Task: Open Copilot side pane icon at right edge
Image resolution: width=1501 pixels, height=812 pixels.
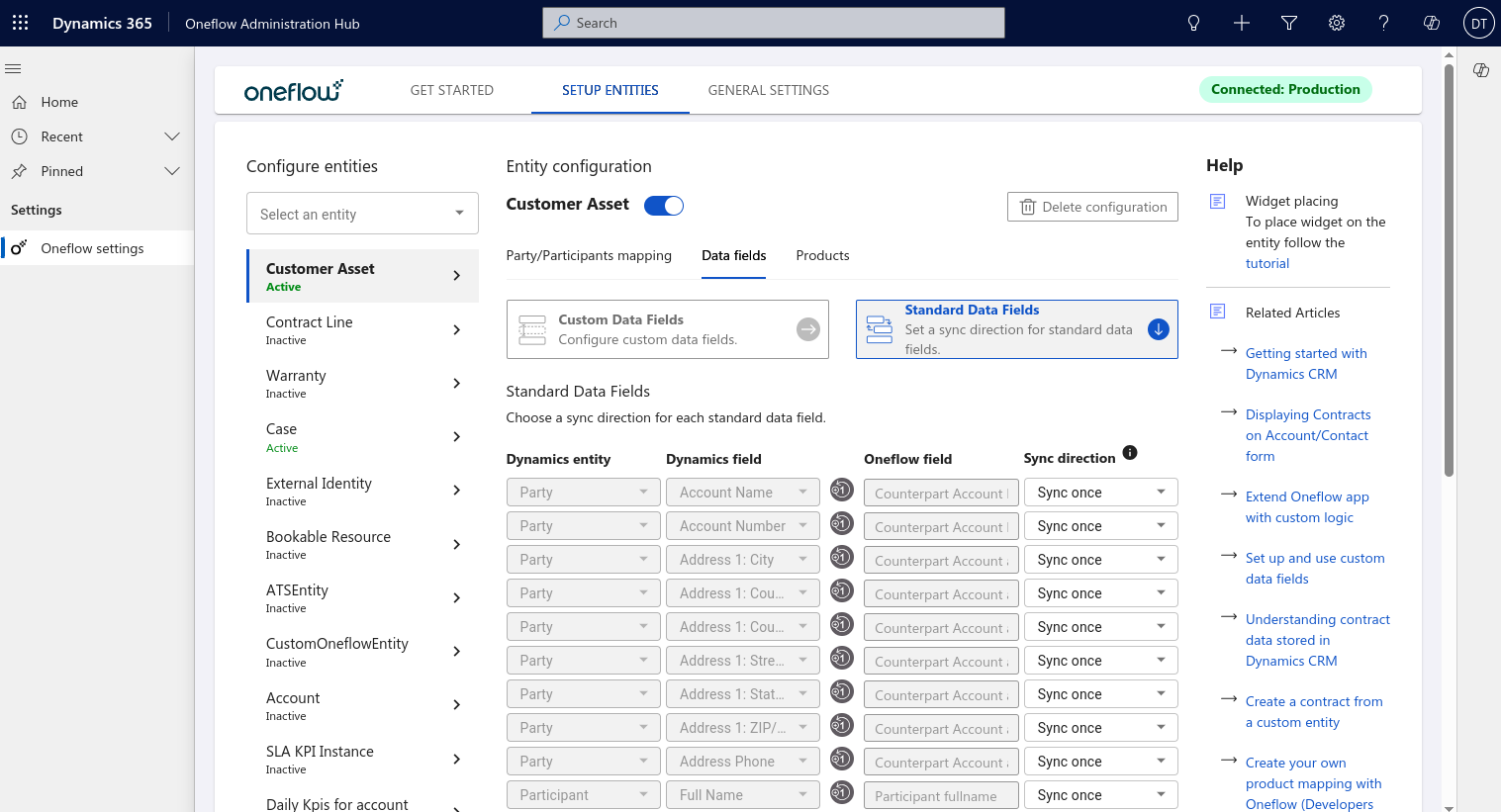Action: (x=1481, y=70)
